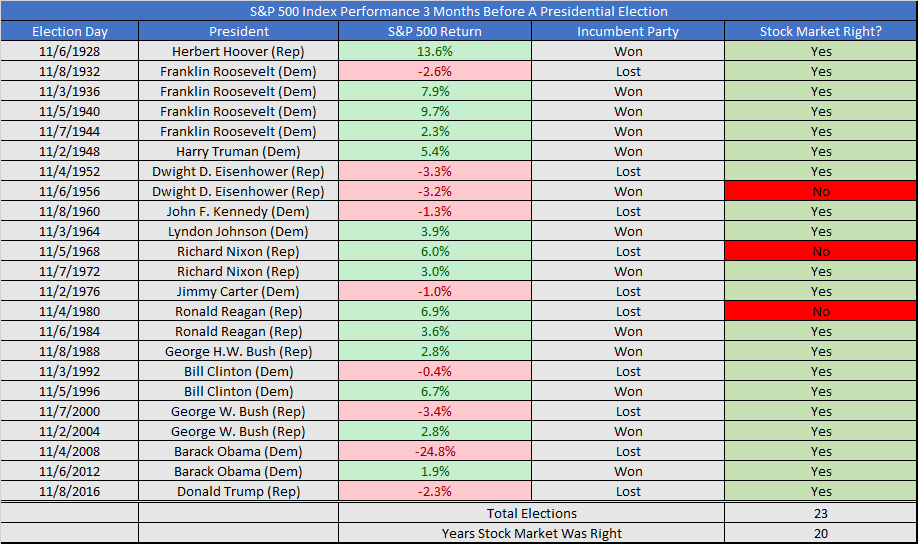Click the date cell 11/2/2004
918x544 pixels.
tap(70, 432)
